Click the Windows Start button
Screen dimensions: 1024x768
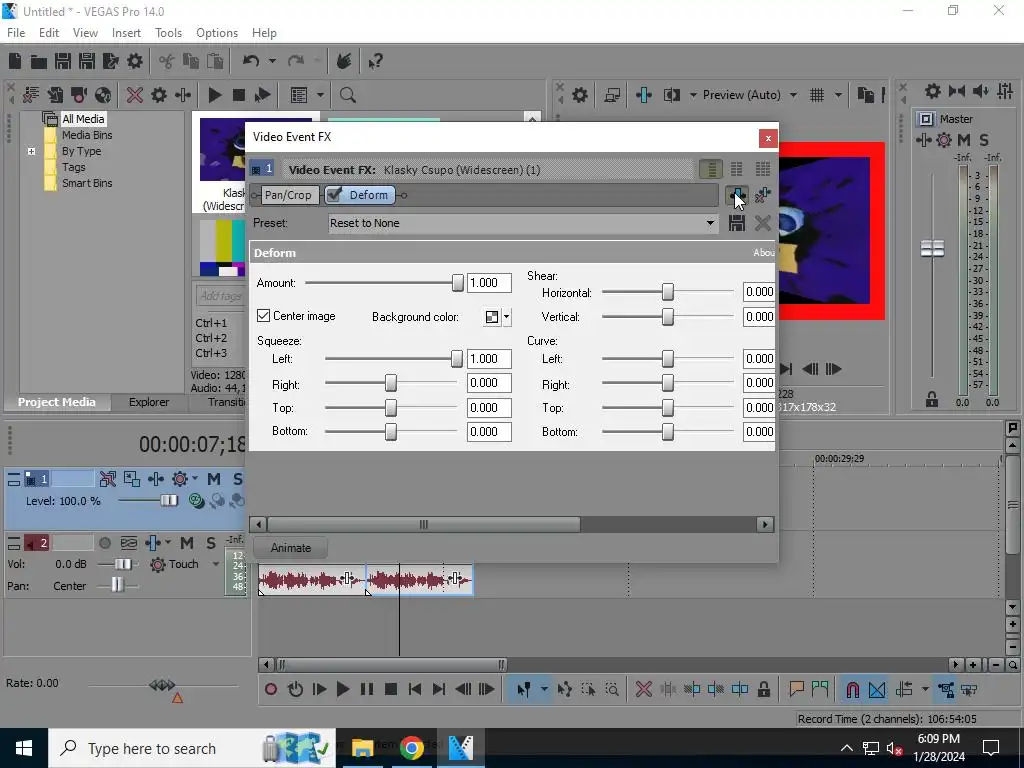[24, 748]
